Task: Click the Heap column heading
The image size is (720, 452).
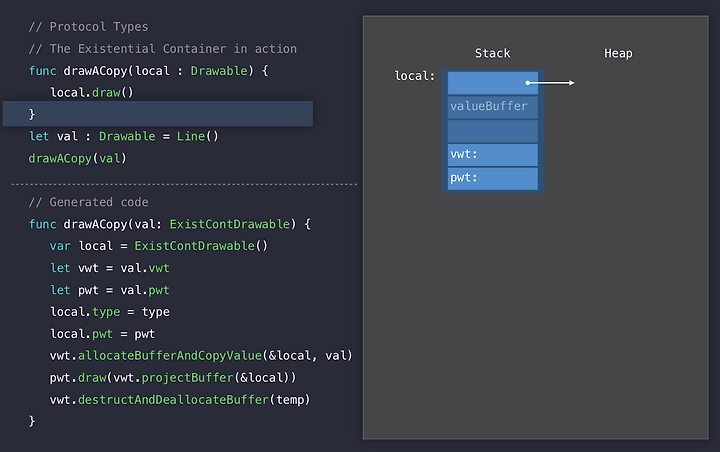Action: click(x=618, y=54)
